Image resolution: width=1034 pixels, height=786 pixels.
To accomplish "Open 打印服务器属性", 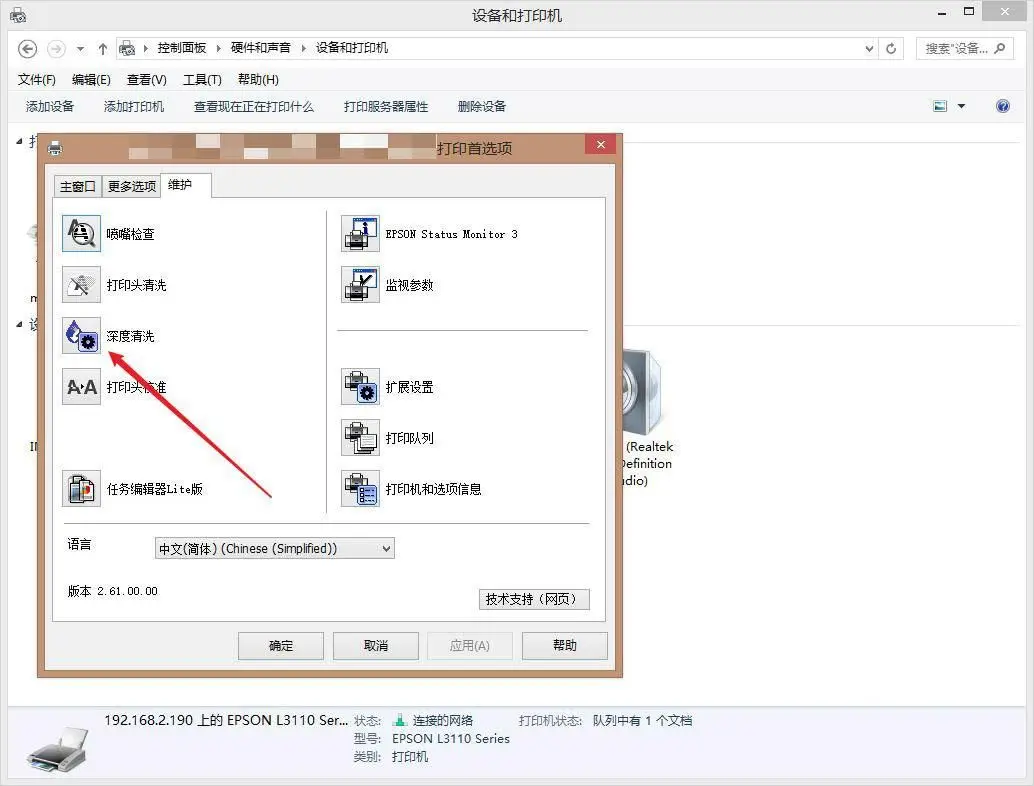I will click(x=386, y=106).
